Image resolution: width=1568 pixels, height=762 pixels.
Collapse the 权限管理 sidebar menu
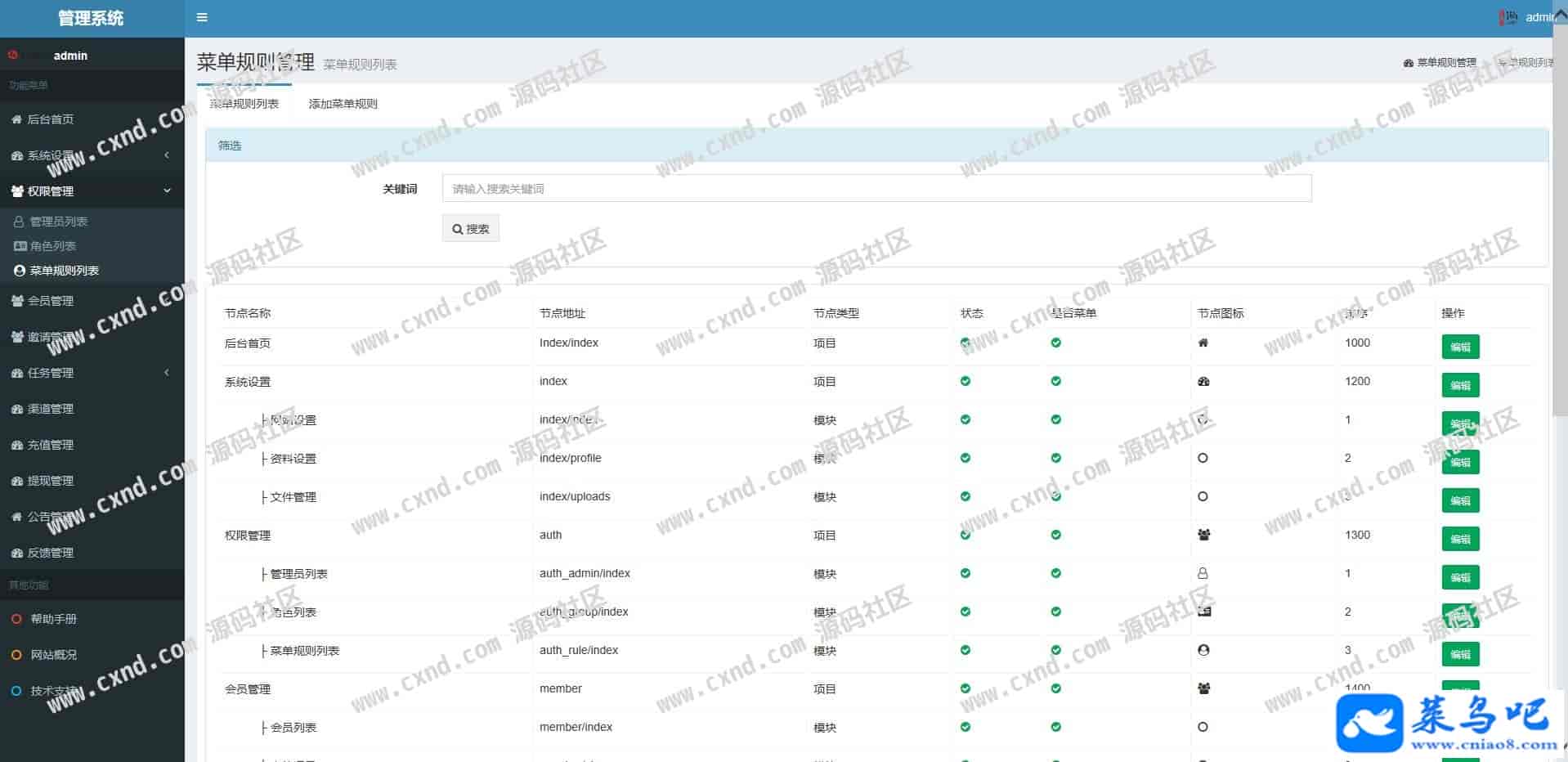click(x=92, y=191)
